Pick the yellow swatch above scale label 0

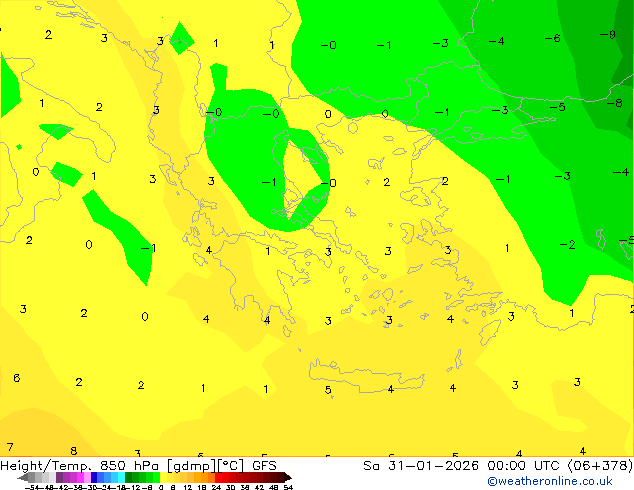point(163,477)
